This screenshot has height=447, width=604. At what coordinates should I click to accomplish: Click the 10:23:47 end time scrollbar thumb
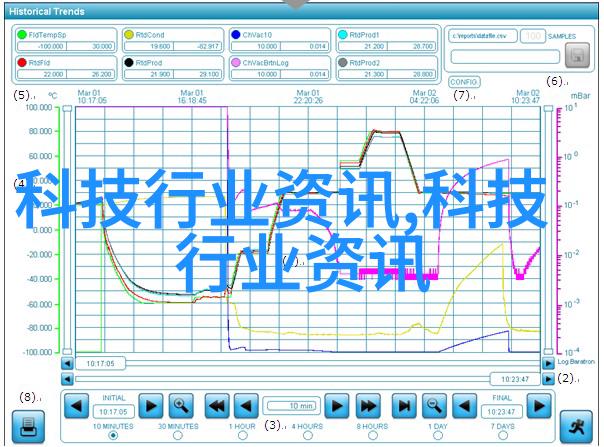pos(515,379)
